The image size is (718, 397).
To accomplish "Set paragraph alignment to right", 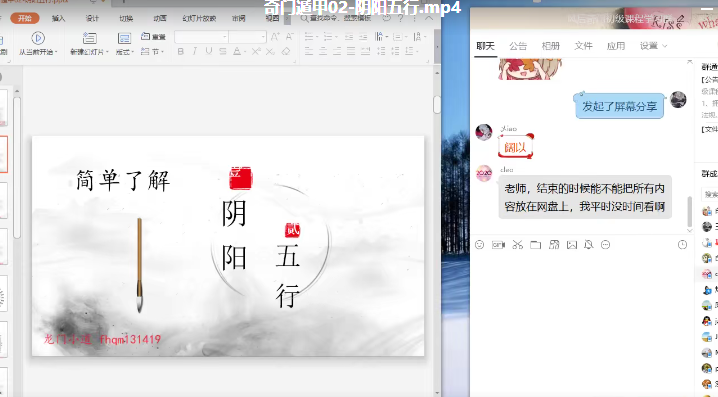I will pyautogui.click(x=337, y=51).
